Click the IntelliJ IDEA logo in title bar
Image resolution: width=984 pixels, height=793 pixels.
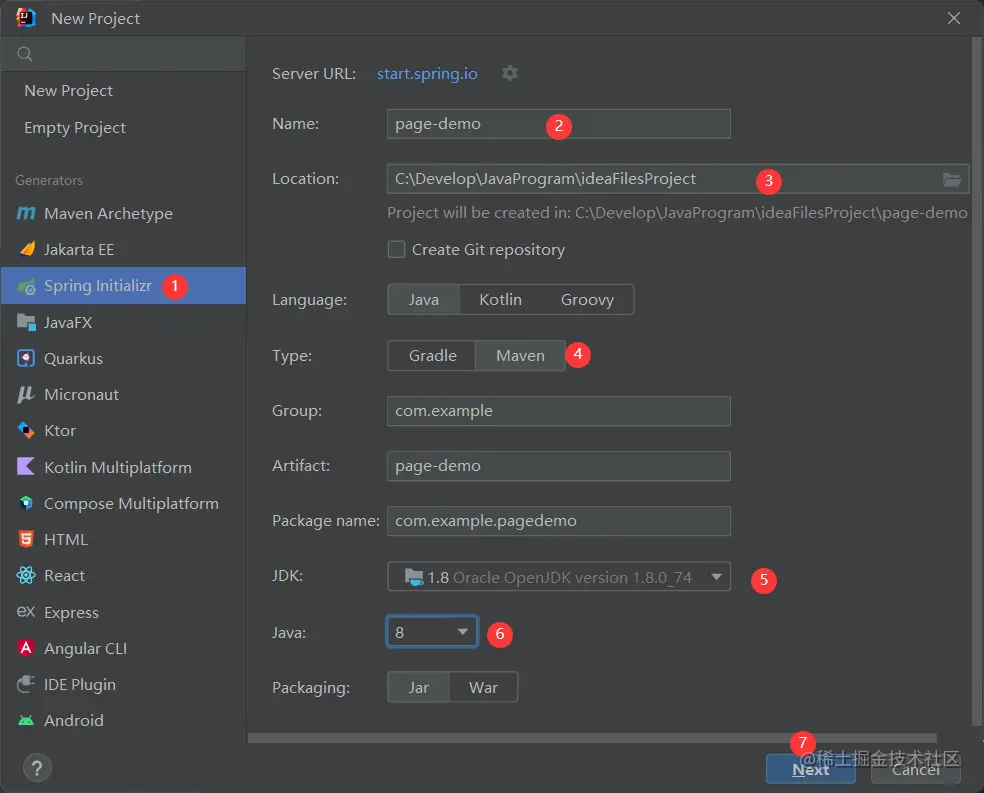(x=26, y=18)
